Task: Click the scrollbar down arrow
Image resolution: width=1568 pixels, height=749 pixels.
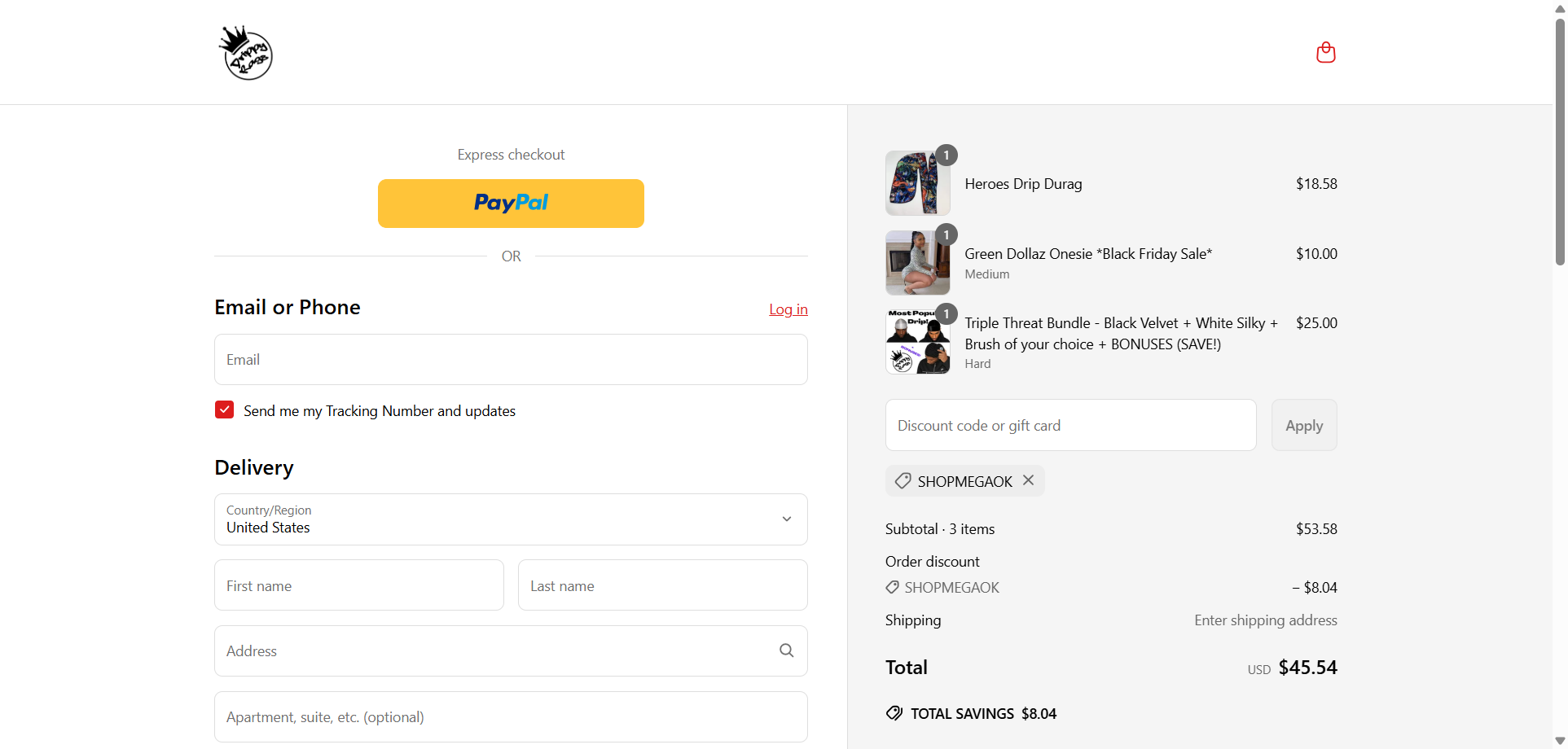Action: (1560, 740)
